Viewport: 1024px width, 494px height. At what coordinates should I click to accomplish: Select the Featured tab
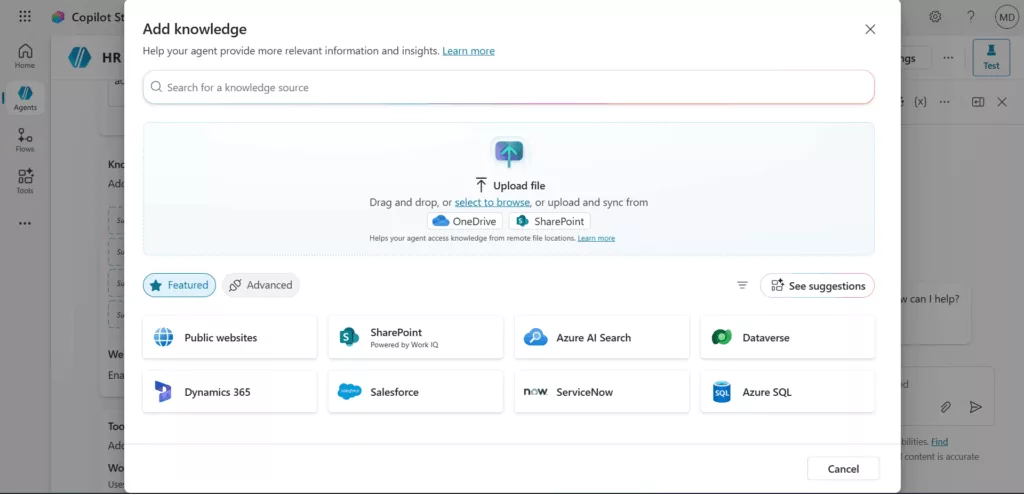[180, 285]
